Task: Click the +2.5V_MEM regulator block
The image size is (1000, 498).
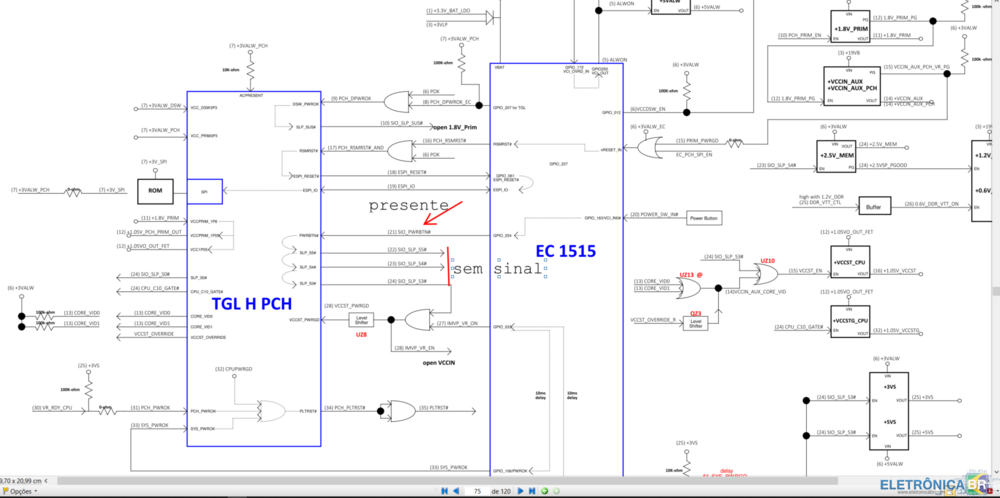Action: click(x=836, y=156)
